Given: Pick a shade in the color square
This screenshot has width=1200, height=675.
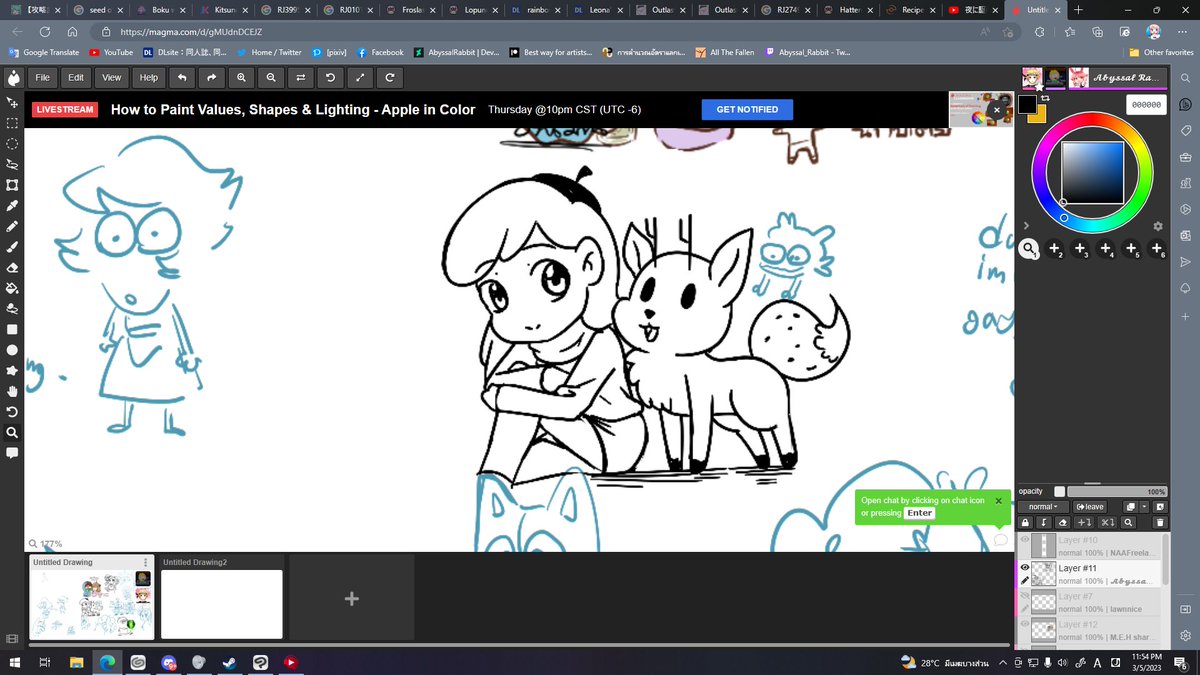Looking at the screenshot, I should coord(1092,172).
